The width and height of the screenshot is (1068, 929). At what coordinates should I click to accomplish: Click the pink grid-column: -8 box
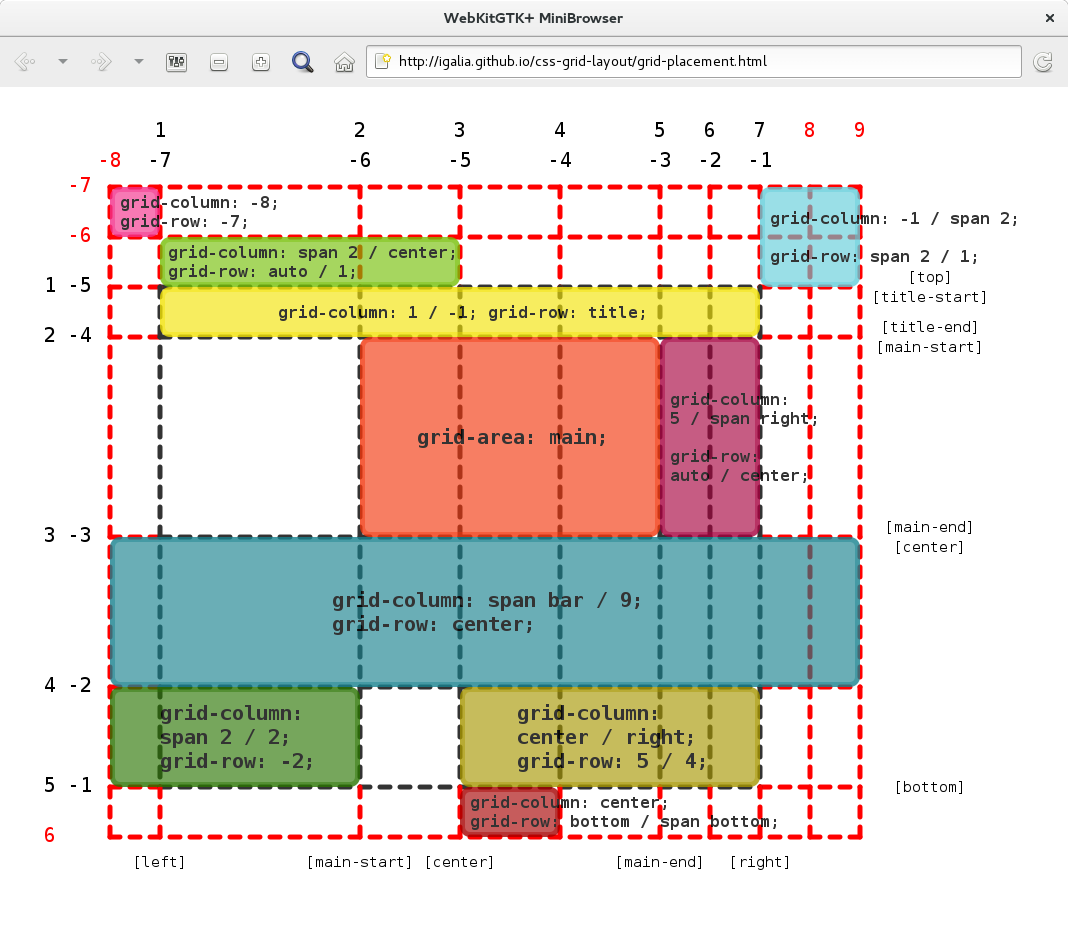136,212
